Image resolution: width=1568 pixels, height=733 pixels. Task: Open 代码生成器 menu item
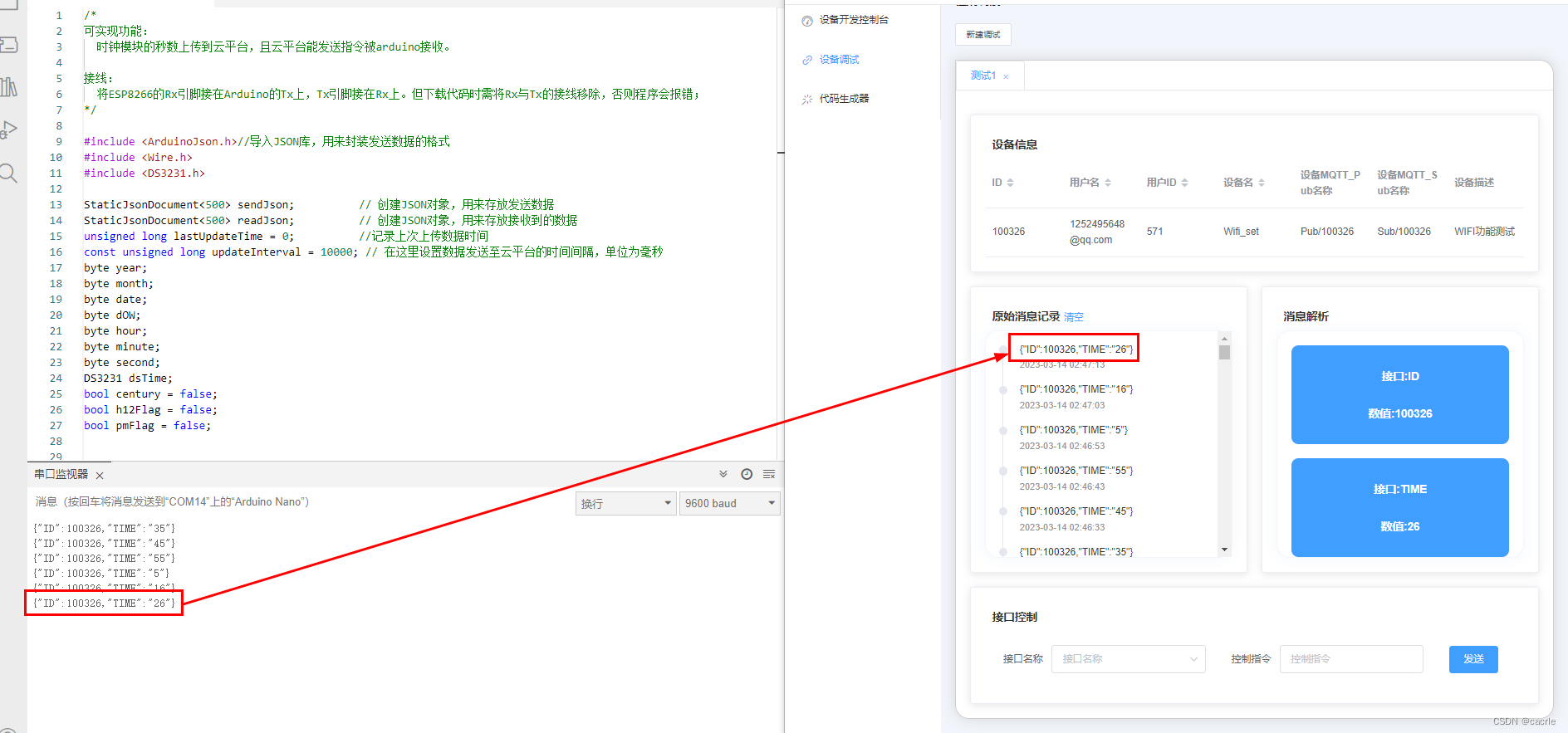844,99
